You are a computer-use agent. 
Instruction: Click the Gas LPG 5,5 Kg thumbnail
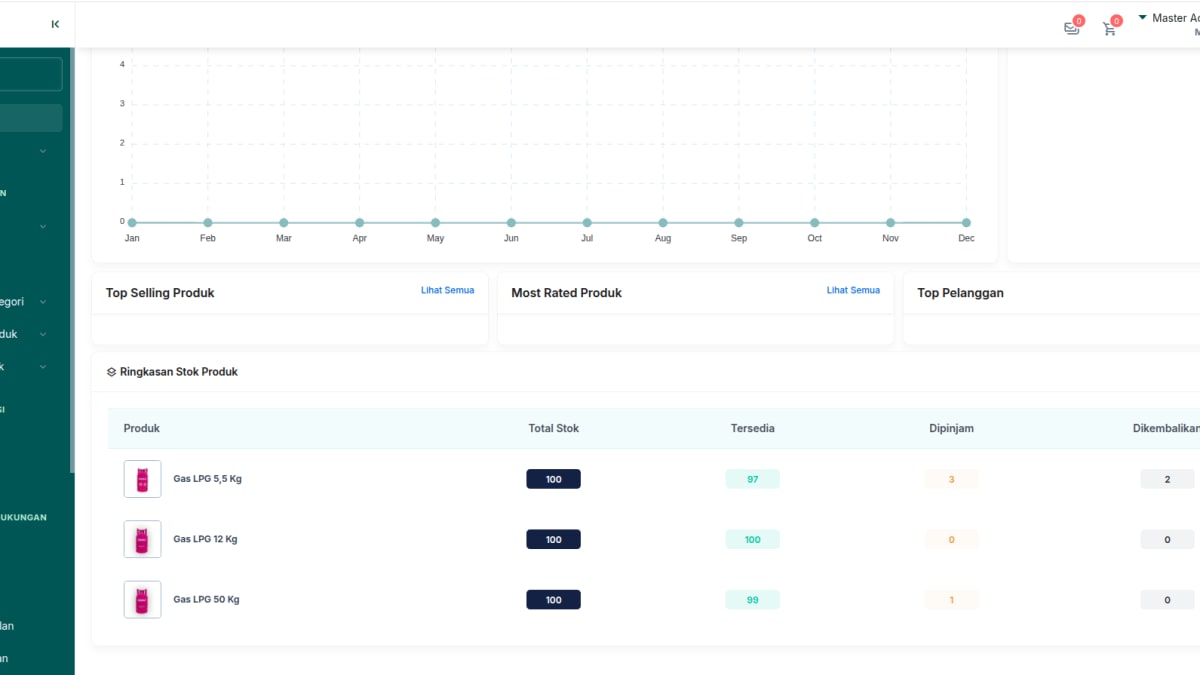(142, 479)
